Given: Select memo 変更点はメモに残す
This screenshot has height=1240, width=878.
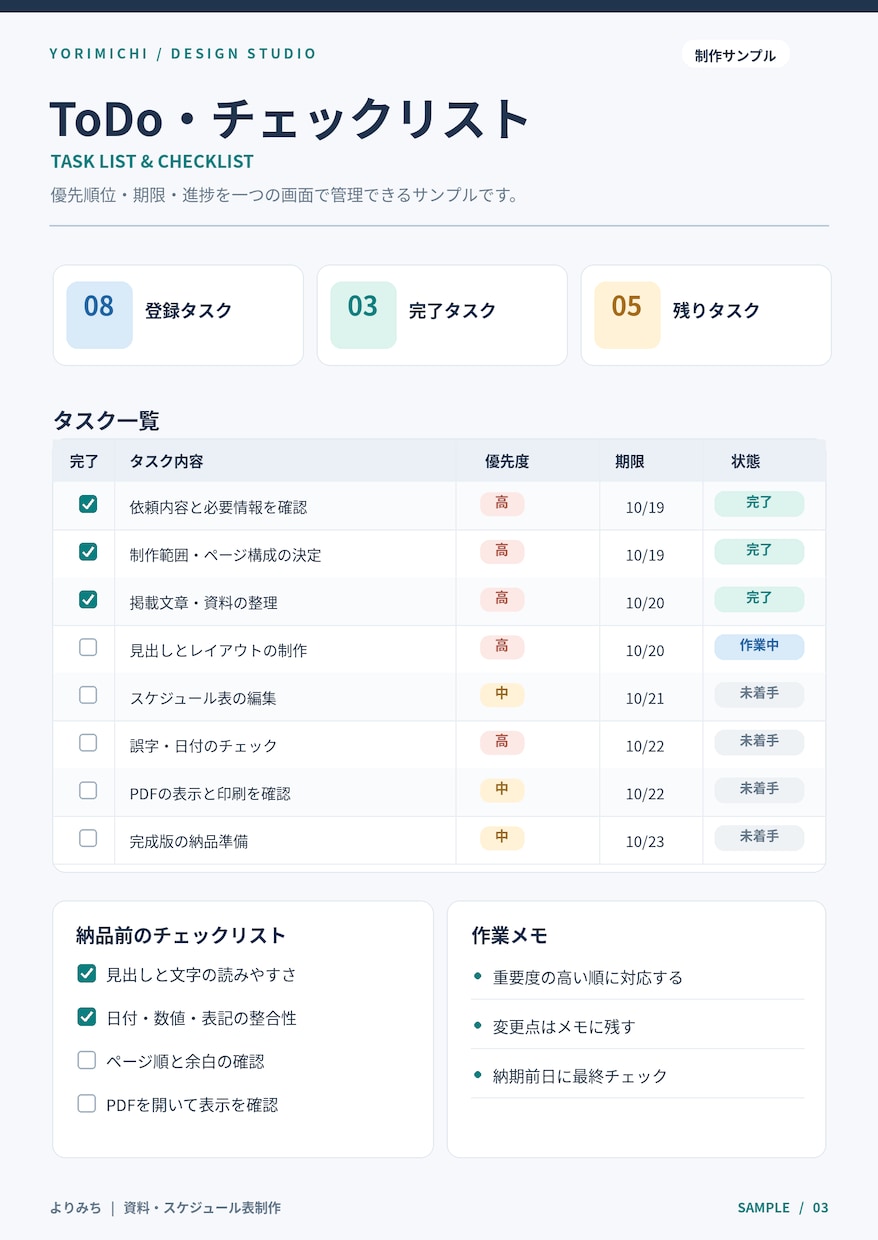Looking at the screenshot, I should [564, 1026].
